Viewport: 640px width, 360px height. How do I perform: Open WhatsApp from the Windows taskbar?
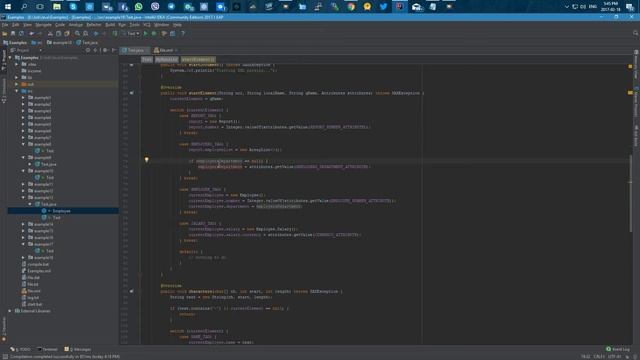[x=138, y=7]
